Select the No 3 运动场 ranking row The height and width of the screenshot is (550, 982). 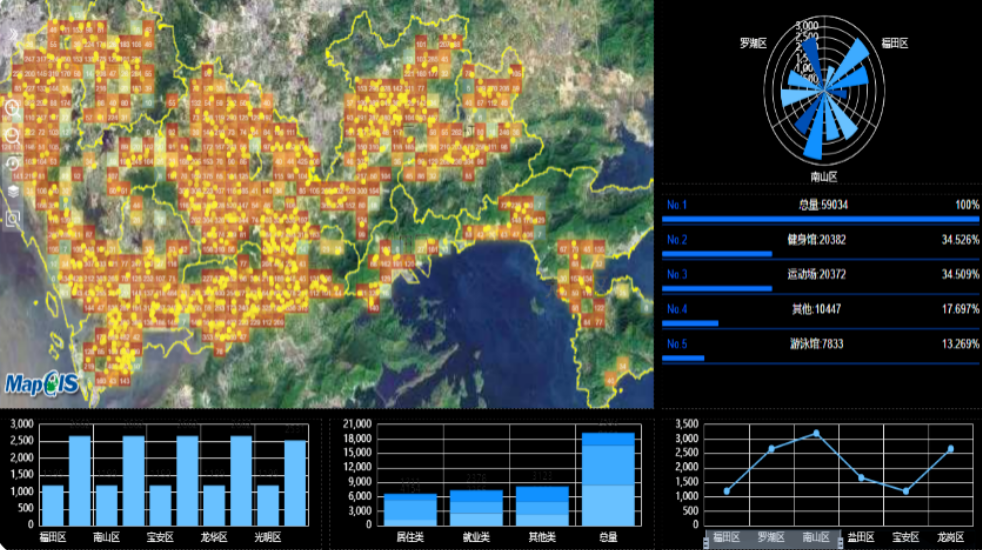[x=820, y=280]
